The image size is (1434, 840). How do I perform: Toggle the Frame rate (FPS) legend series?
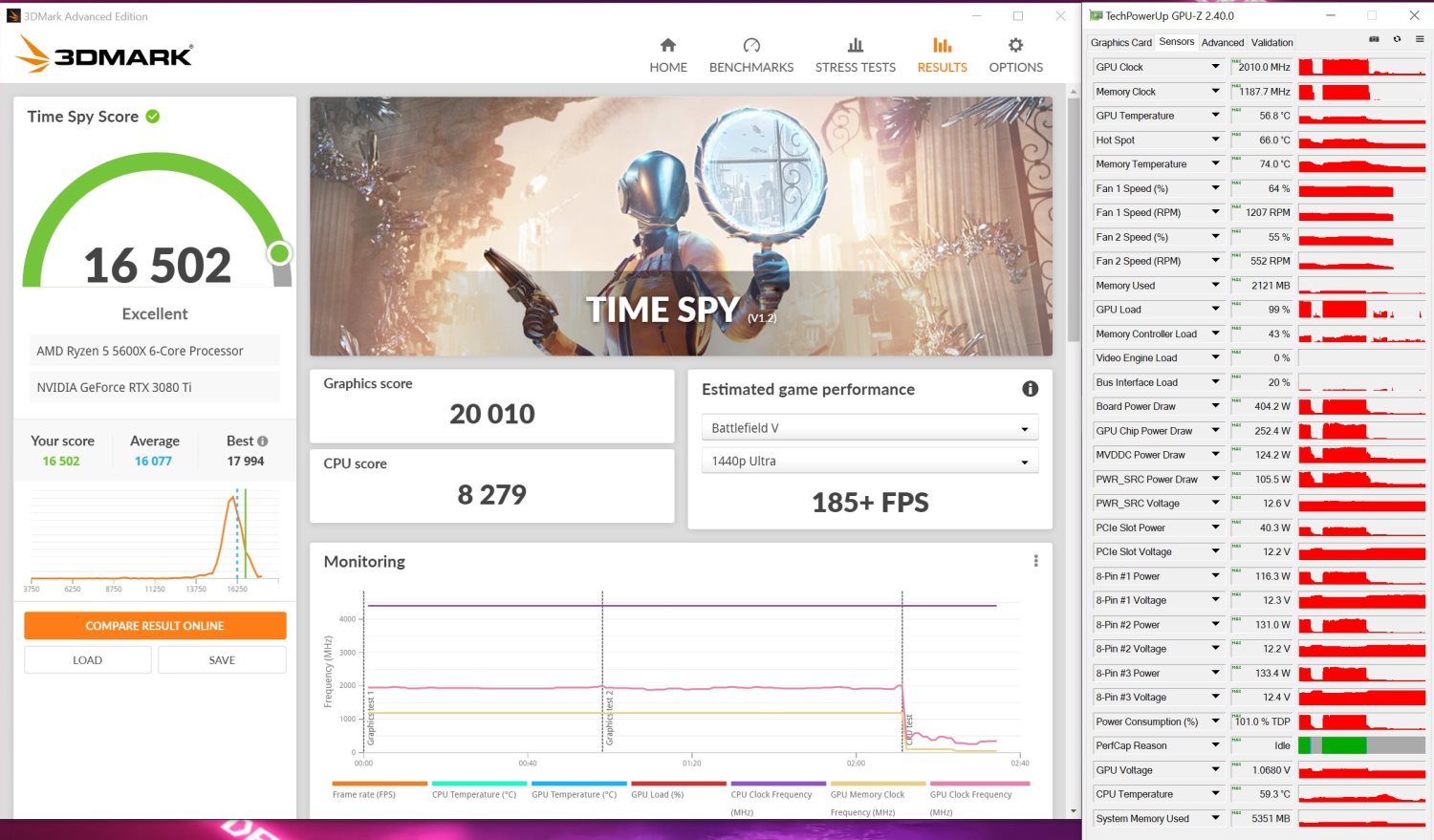click(x=364, y=794)
